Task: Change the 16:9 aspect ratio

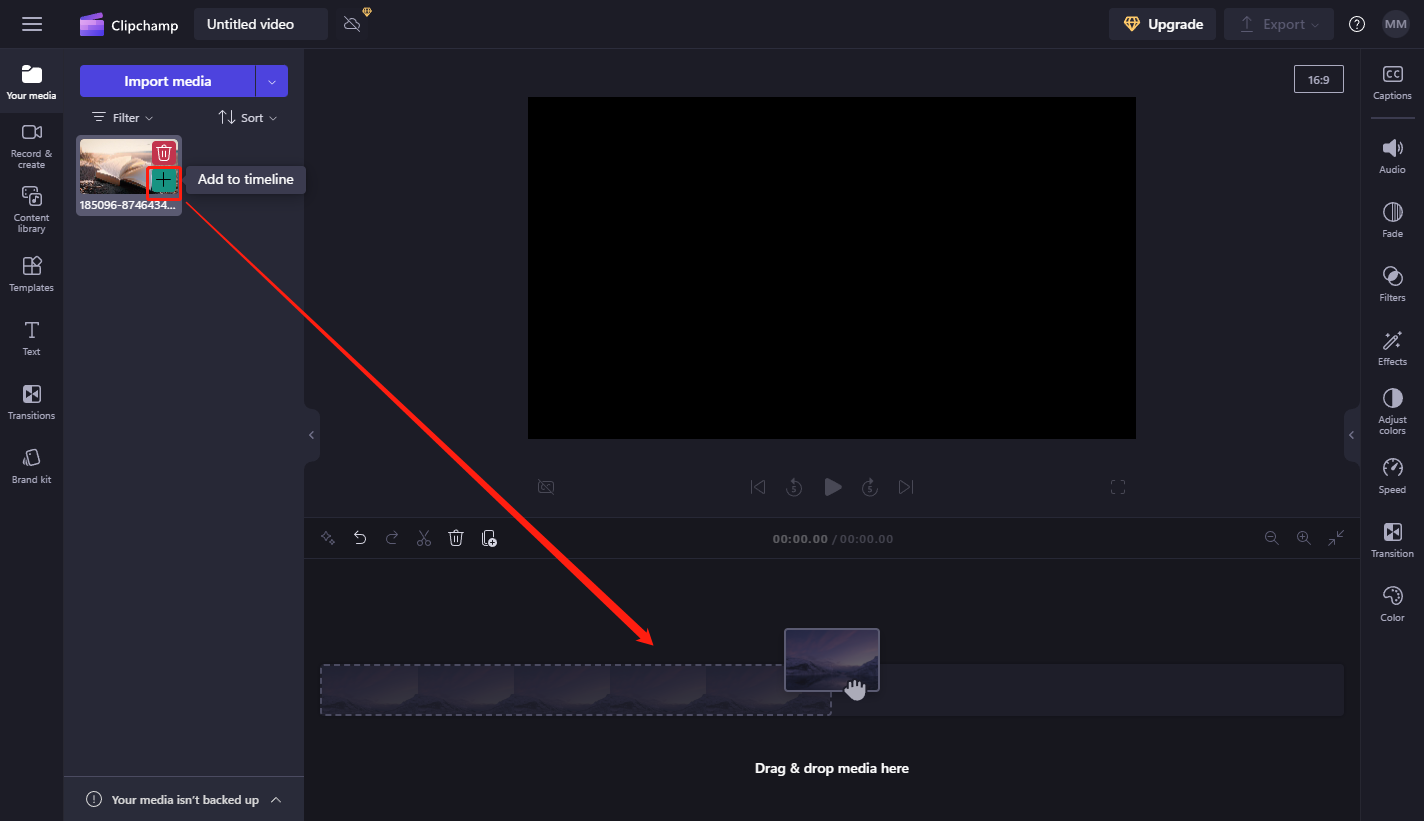Action: 1318,79
